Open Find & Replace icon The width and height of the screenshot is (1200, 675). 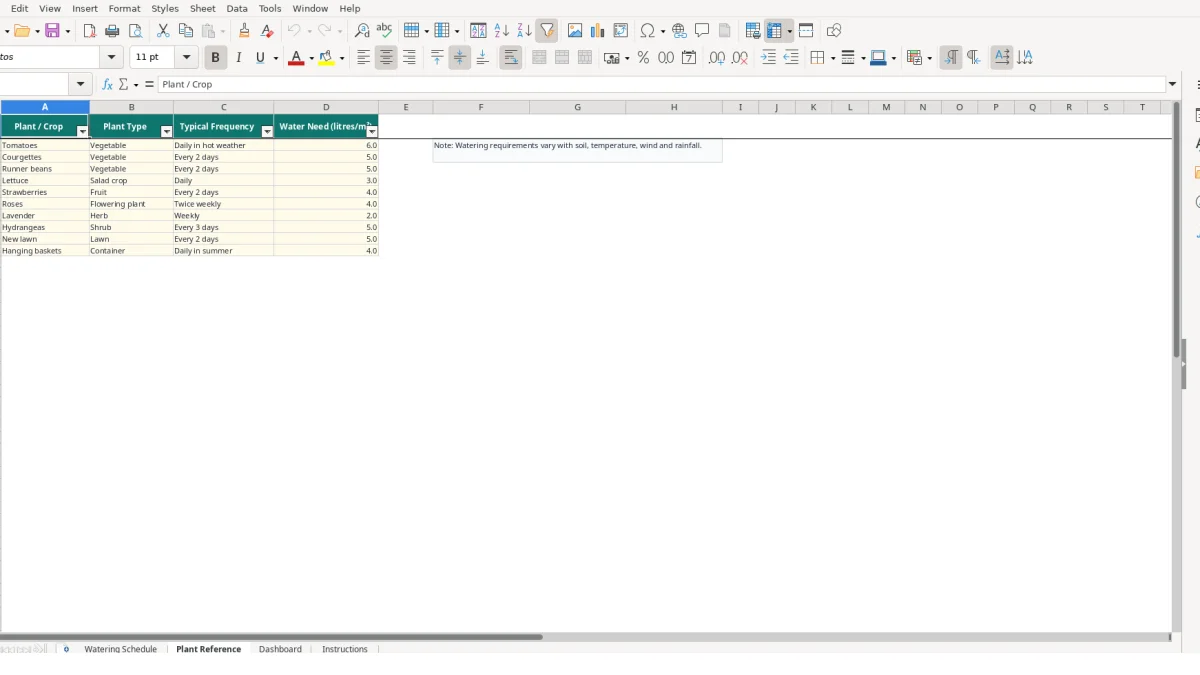click(x=362, y=31)
